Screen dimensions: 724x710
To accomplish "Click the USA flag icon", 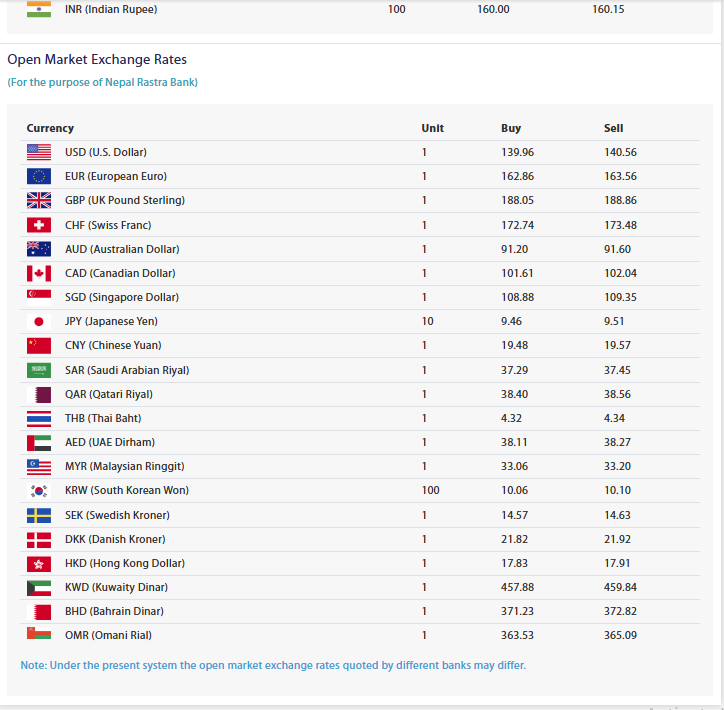I will [39, 152].
